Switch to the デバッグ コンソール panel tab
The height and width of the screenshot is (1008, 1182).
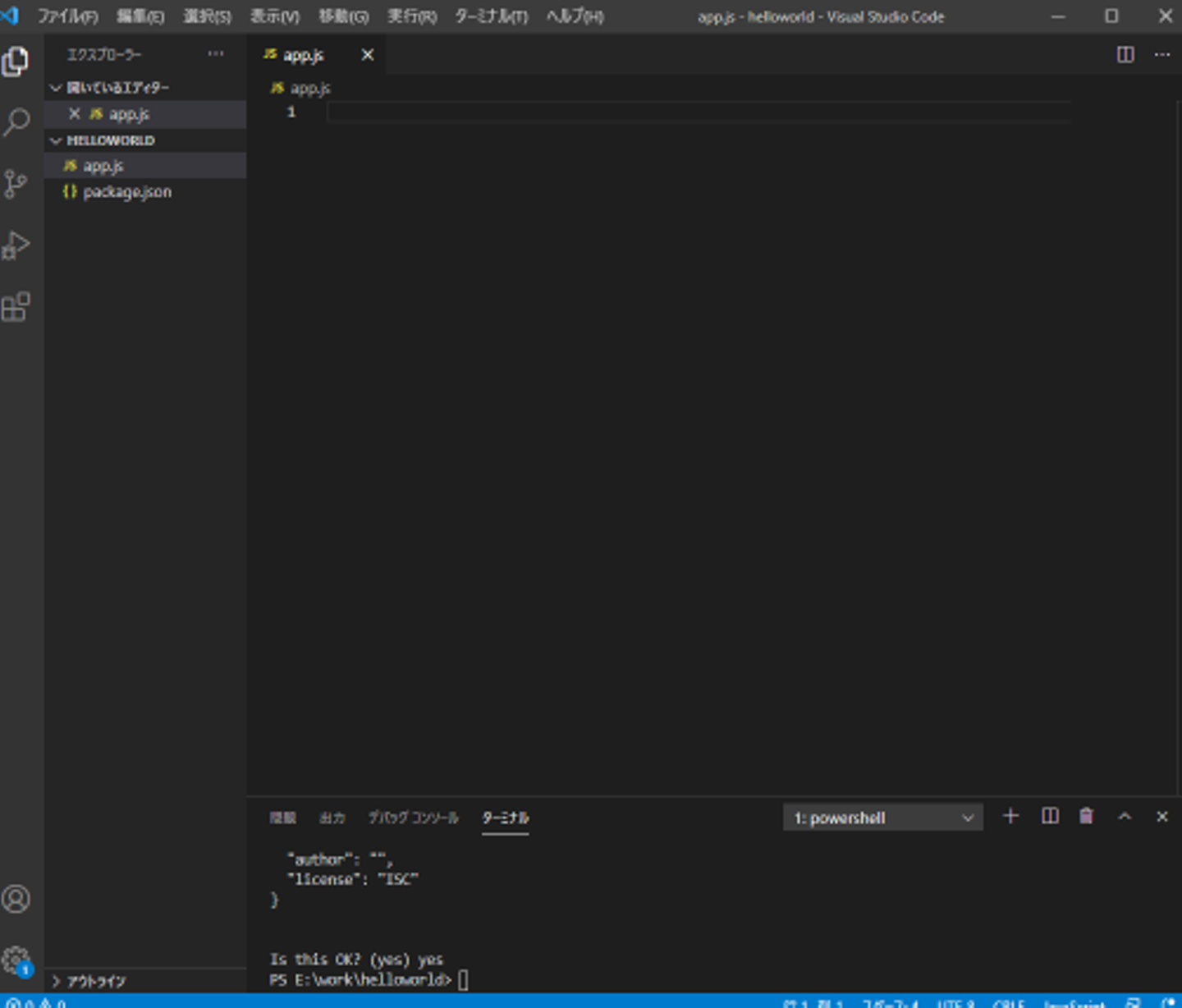[413, 818]
